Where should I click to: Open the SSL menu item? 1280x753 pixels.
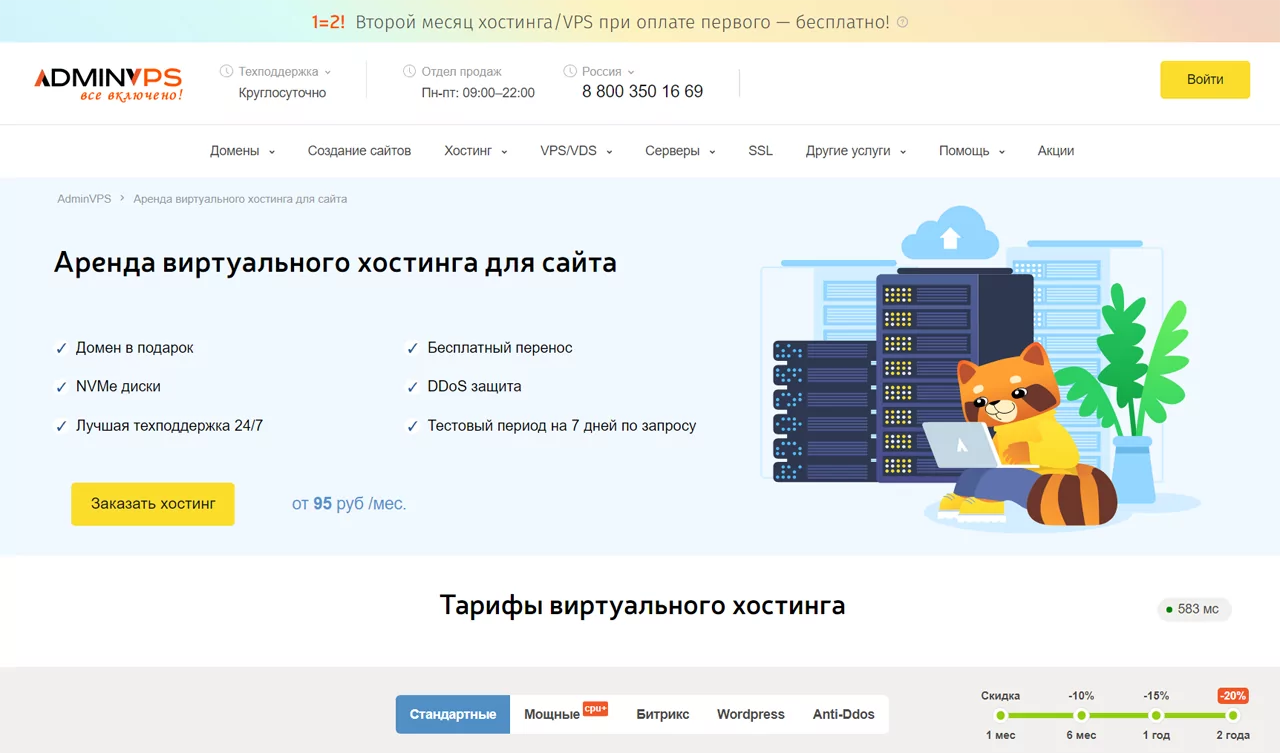pos(760,151)
